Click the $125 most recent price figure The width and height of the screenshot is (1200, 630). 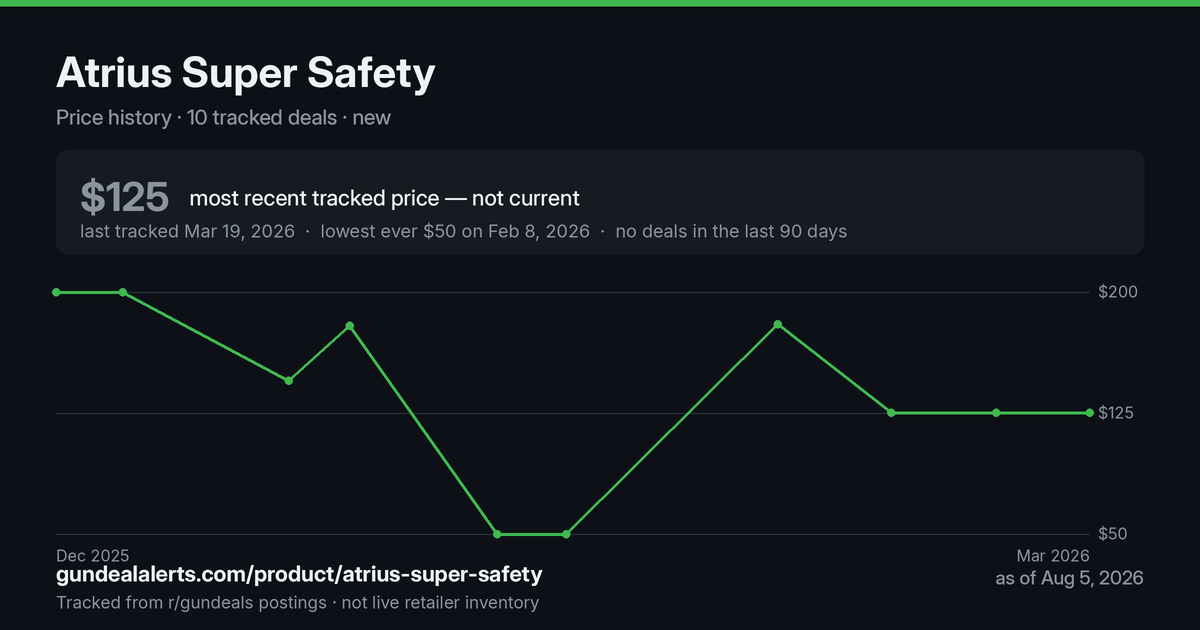click(x=124, y=198)
